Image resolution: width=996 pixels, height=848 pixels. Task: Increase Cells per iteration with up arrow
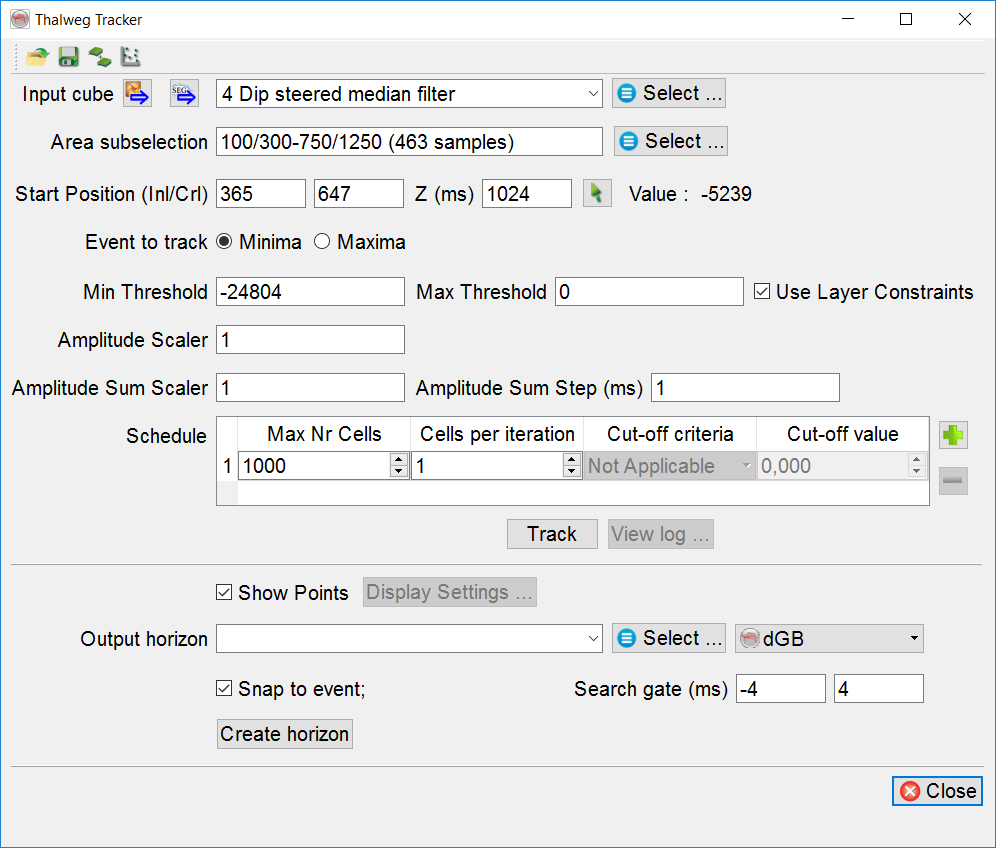tap(571, 459)
